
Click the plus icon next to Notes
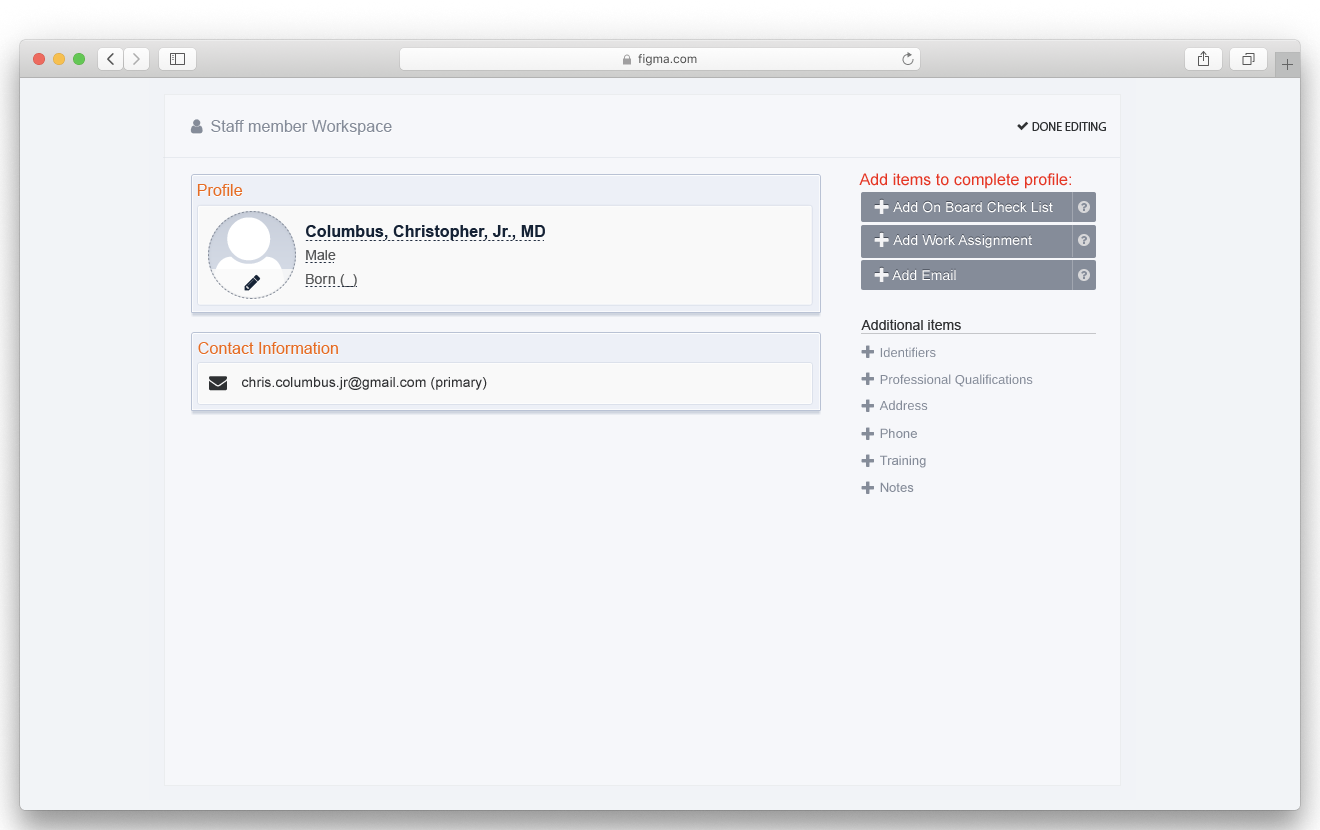point(868,488)
